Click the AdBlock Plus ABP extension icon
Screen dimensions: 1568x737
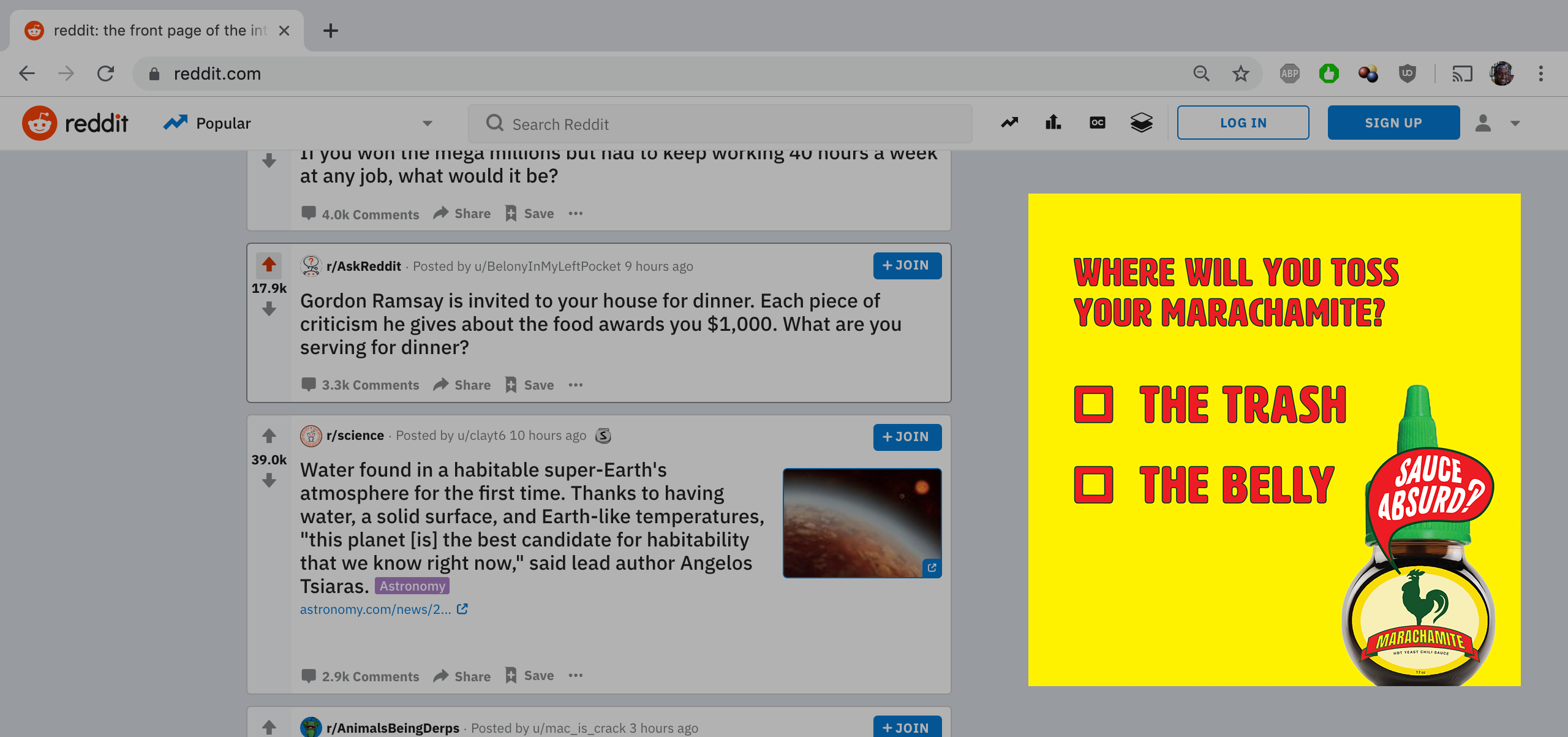coord(1289,74)
